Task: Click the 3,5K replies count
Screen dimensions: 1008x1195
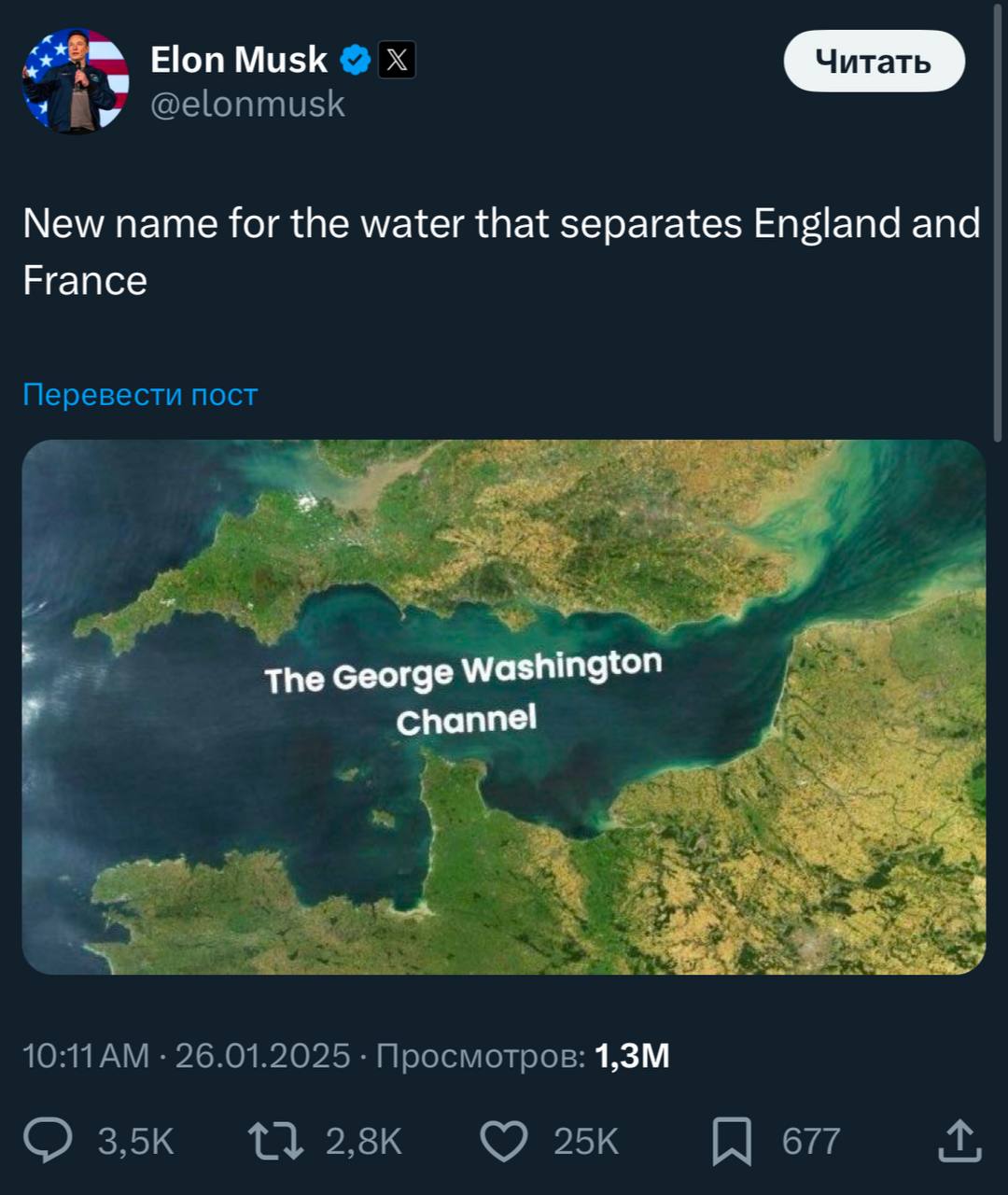Action: pos(136,1142)
